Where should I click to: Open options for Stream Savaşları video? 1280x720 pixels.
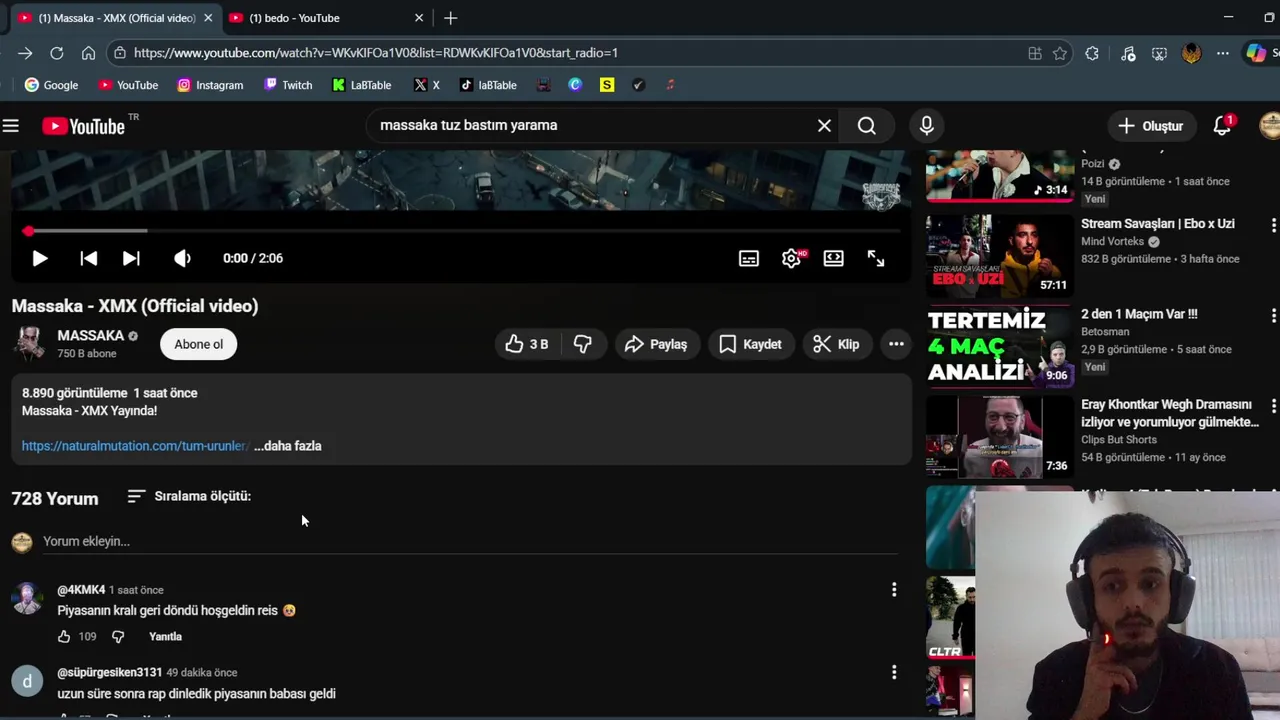click(1273, 226)
